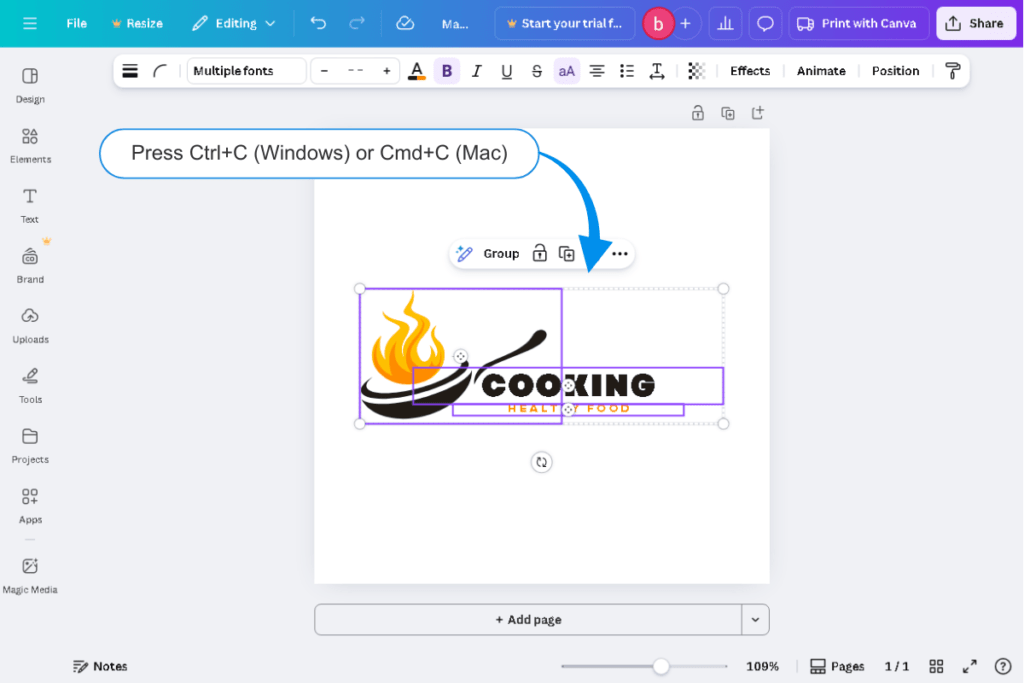Open the Add page dropdown arrow
The height and width of the screenshot is (683, 1024).
[x=756, y=620]
